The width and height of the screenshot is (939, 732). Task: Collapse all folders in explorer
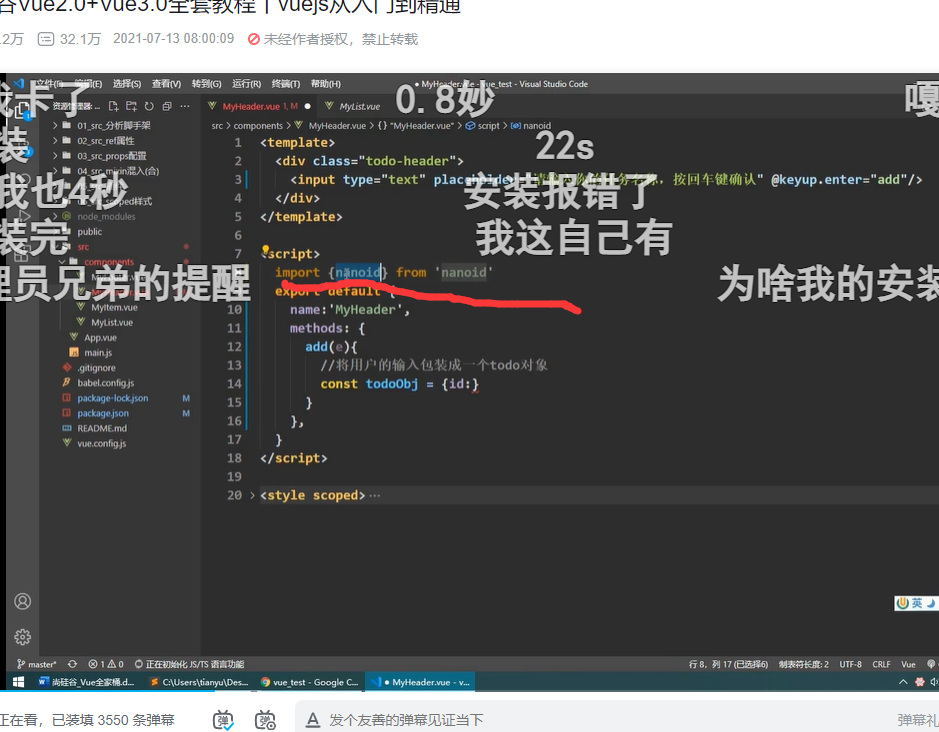(x=167, y=106)
